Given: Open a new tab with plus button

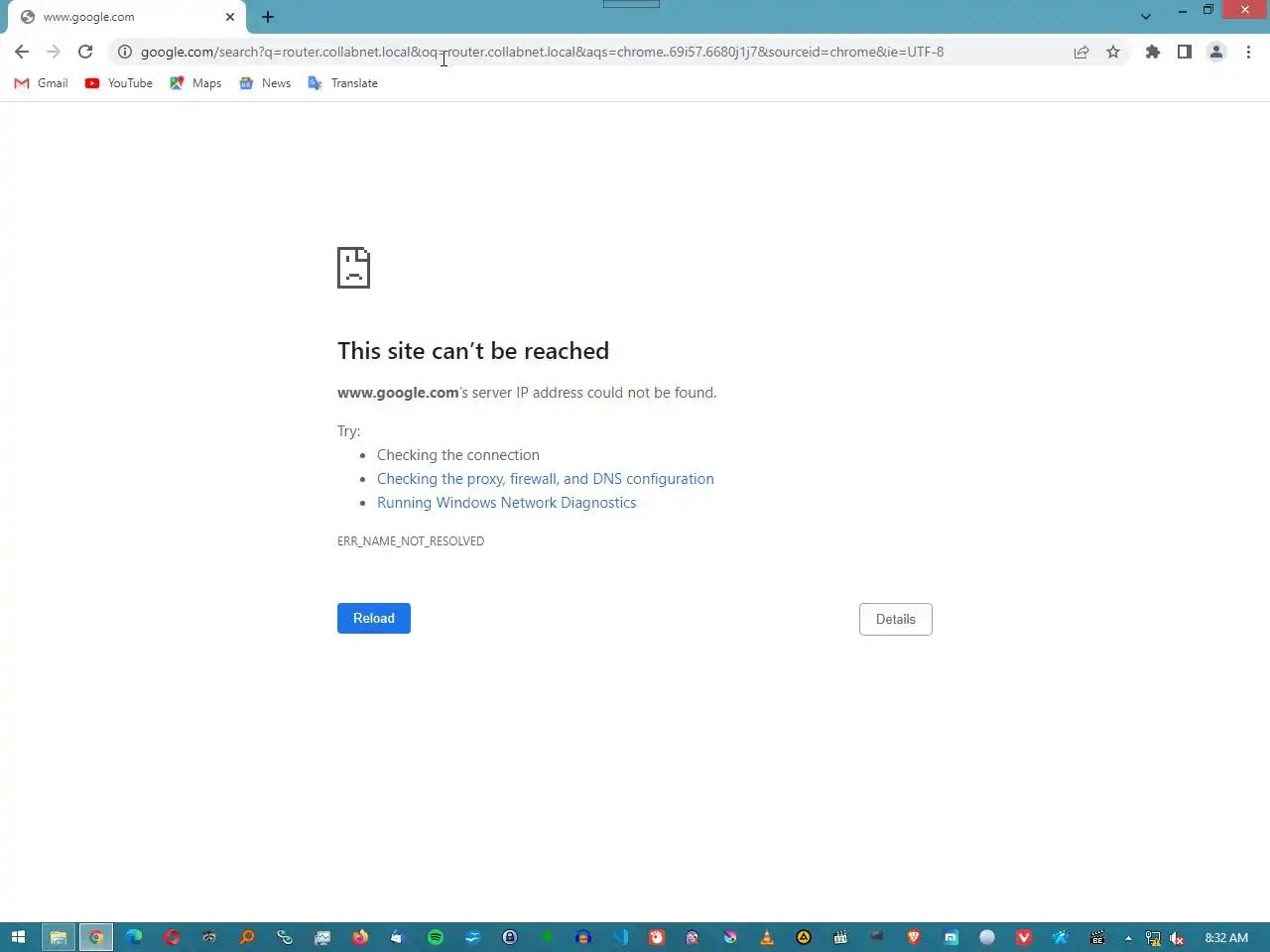Looking at the screenshot, I should [268, 17].
